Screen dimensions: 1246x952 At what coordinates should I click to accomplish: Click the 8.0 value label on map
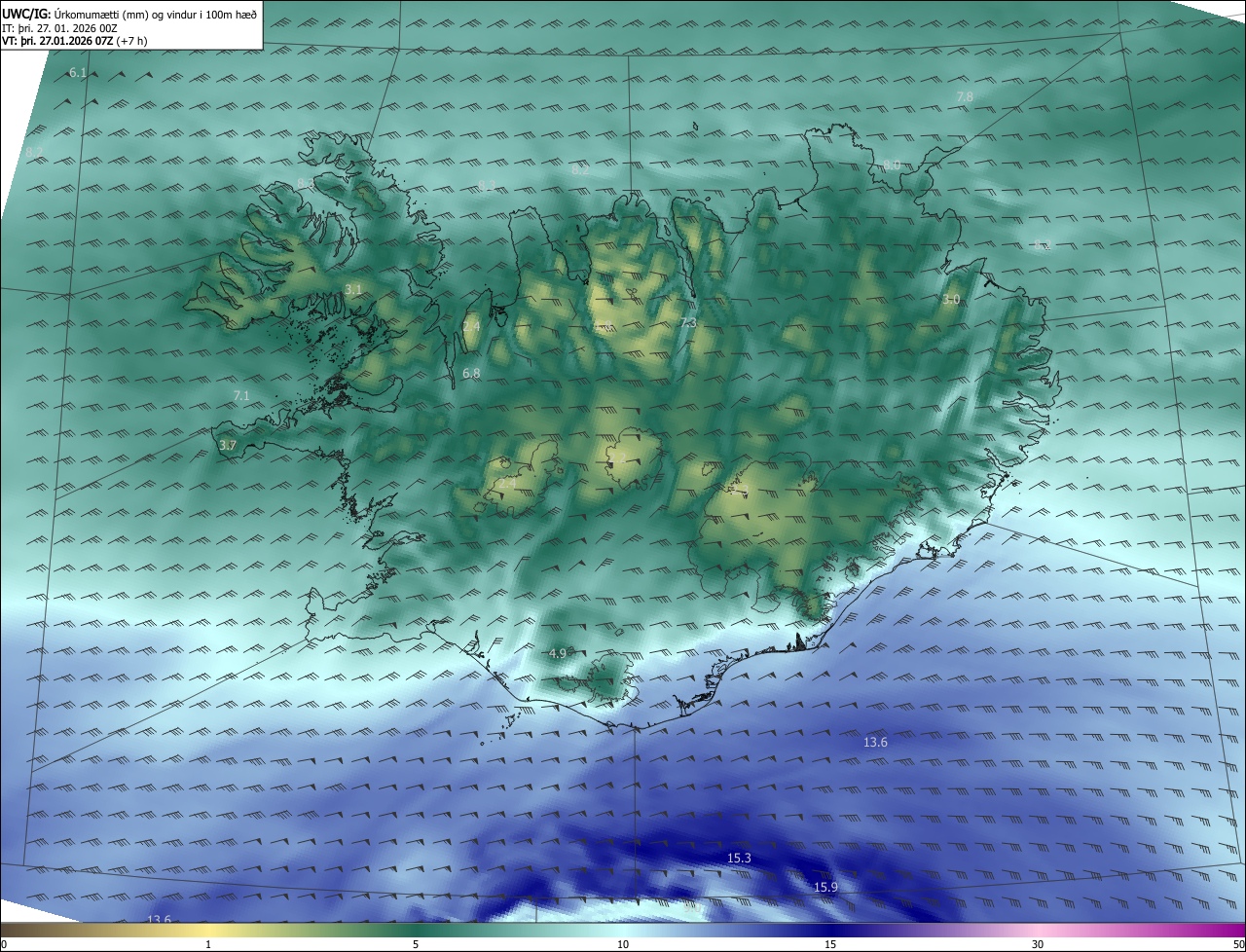point(892,165)
